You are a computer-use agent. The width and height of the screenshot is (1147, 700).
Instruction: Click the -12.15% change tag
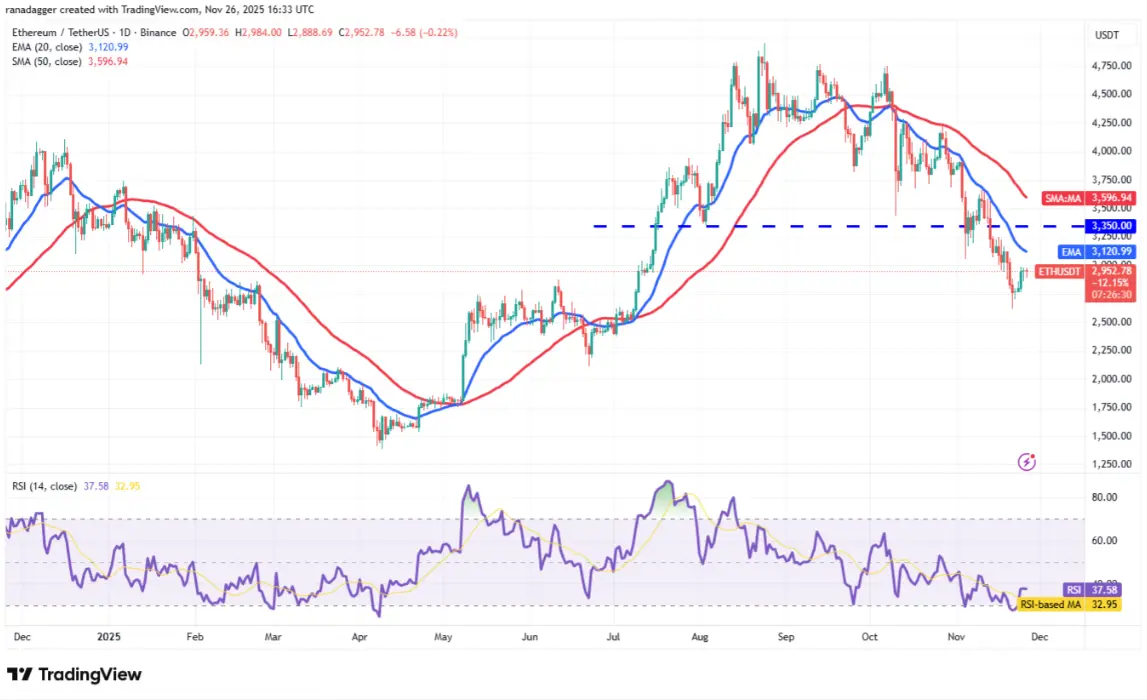1111,282
